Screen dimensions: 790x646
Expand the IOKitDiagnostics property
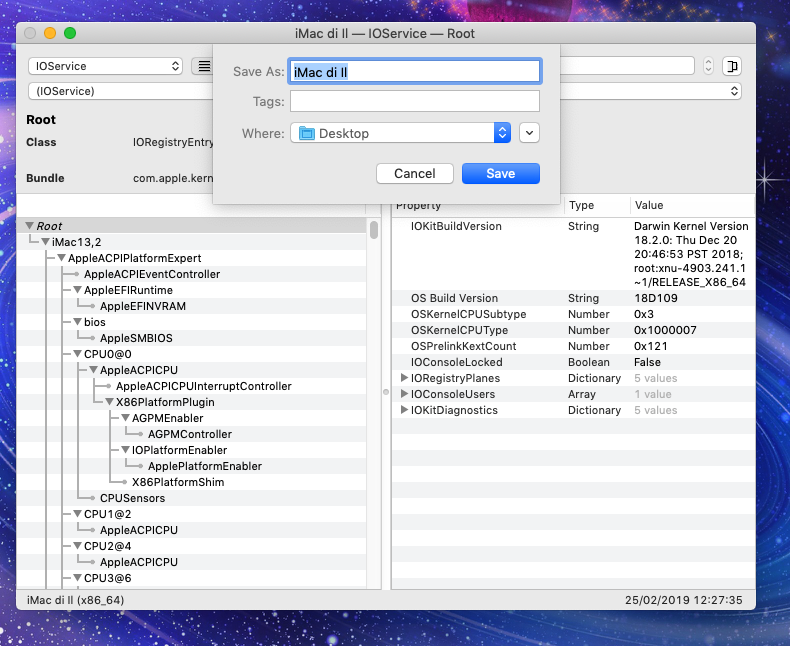(404, 410)
